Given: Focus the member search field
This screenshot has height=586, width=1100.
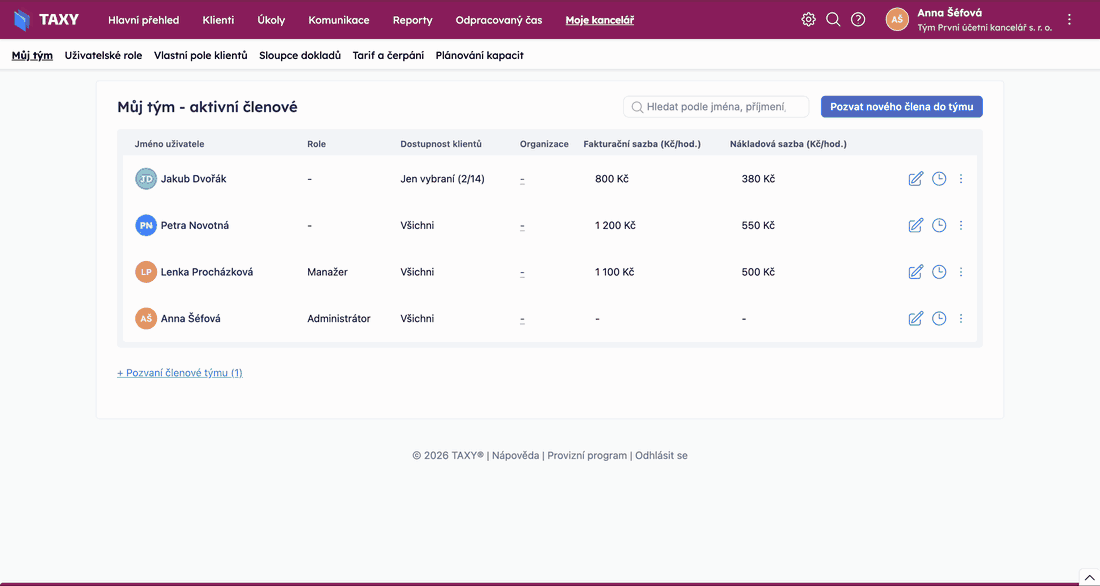Looking at the screenshot, I should pos(716,107).
